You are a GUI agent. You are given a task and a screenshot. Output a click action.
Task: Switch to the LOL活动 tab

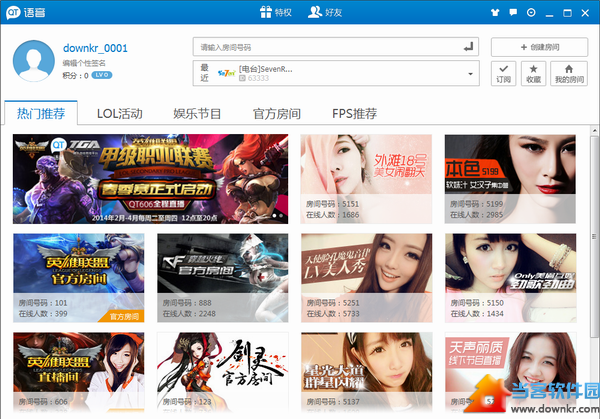tap(119, 113)
